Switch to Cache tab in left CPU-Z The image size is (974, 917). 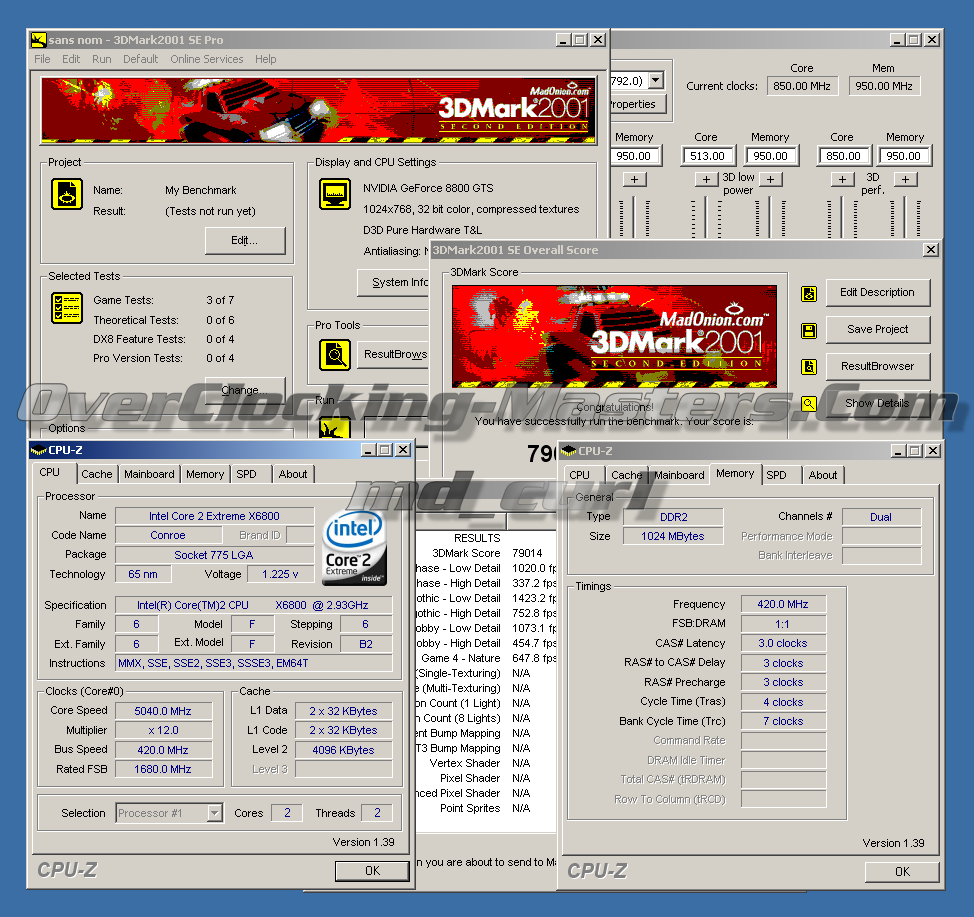[97, 474]
